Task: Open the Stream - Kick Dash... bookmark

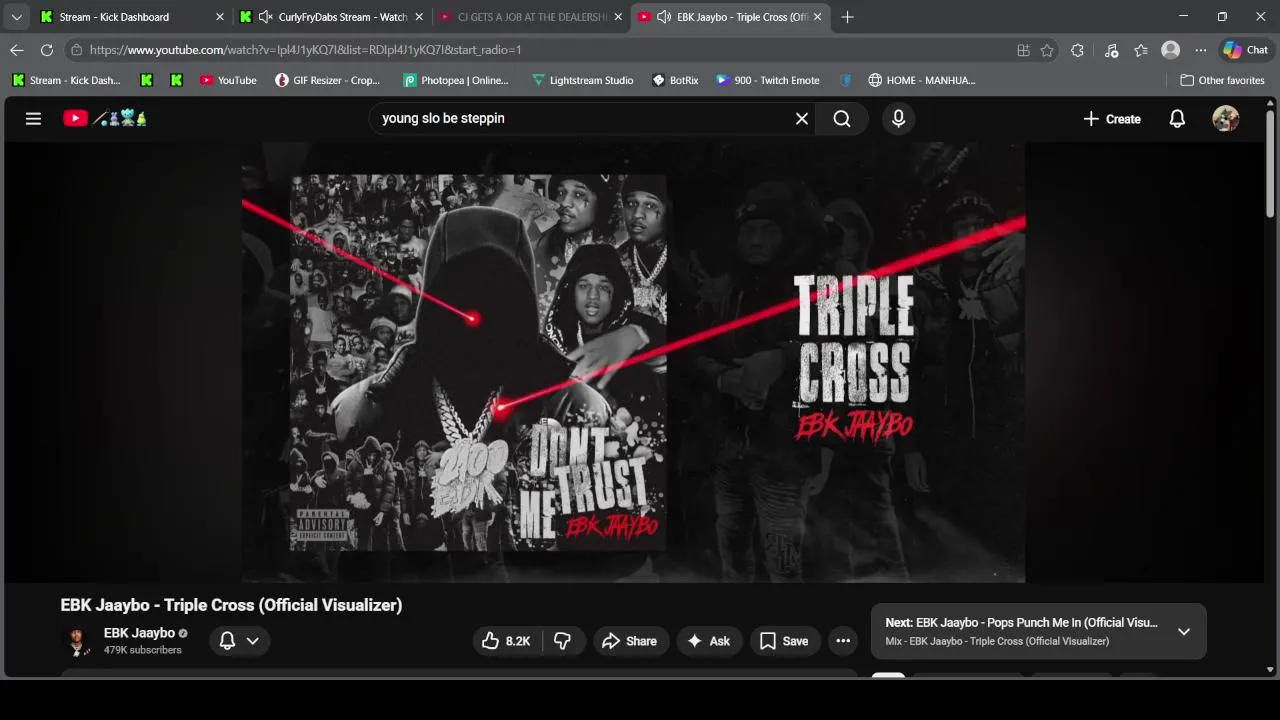Action: click(x=66, y=80)
